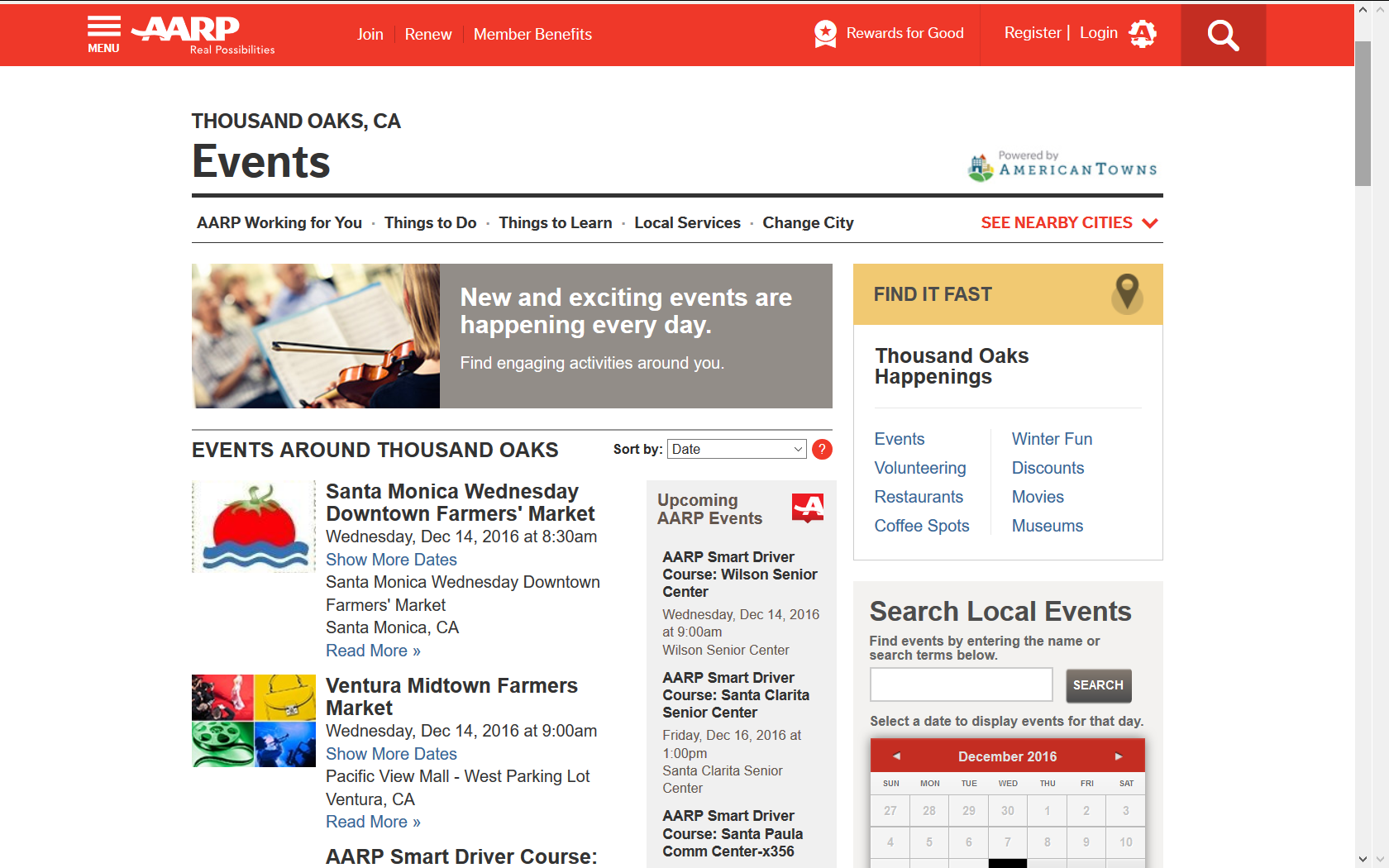Open AARP Smart Driver Course: Wilson Senior Center
Screen dimensions: 1389x868
(x=740, y=575)
